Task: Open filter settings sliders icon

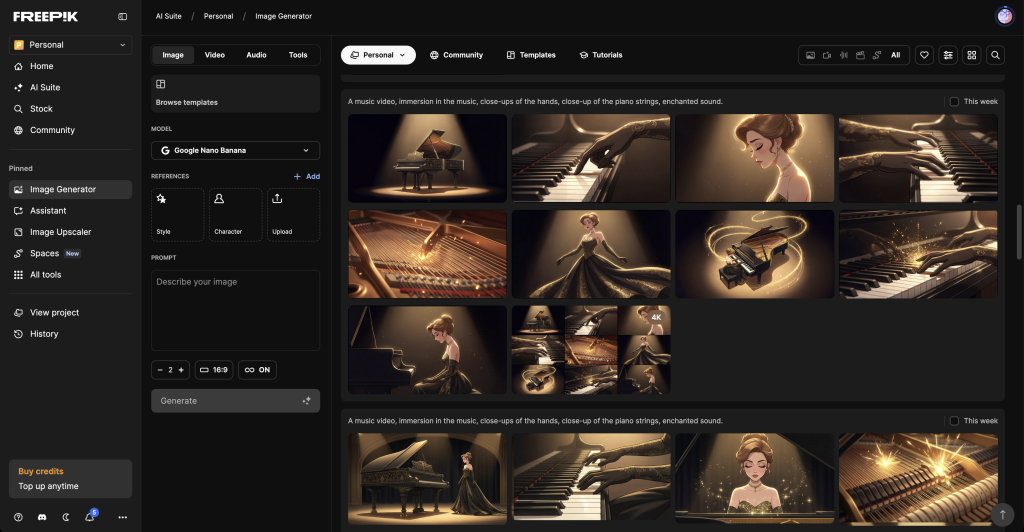Action: tap(948, 55)
